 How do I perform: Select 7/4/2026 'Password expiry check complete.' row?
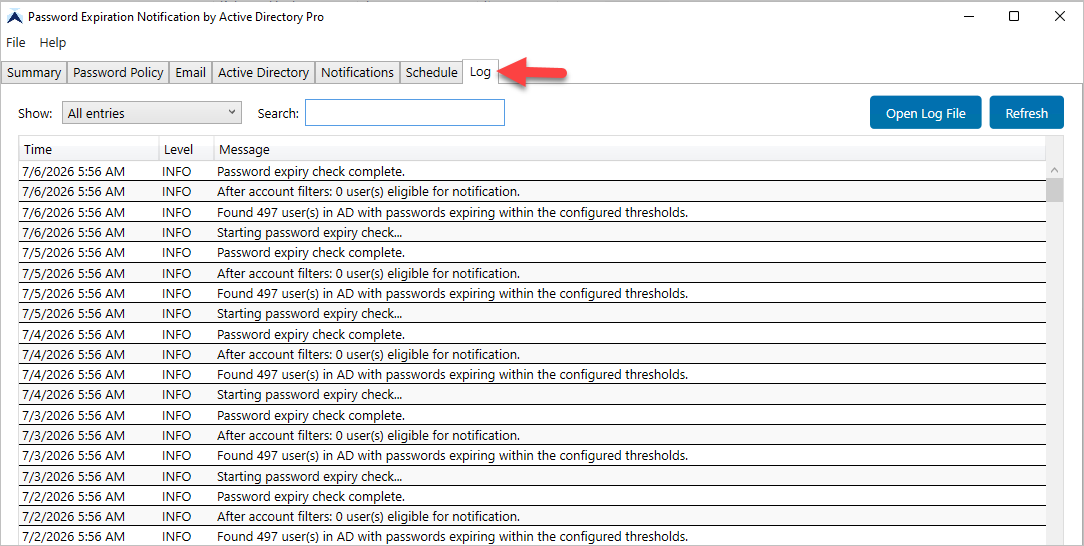tap(532, 335)
